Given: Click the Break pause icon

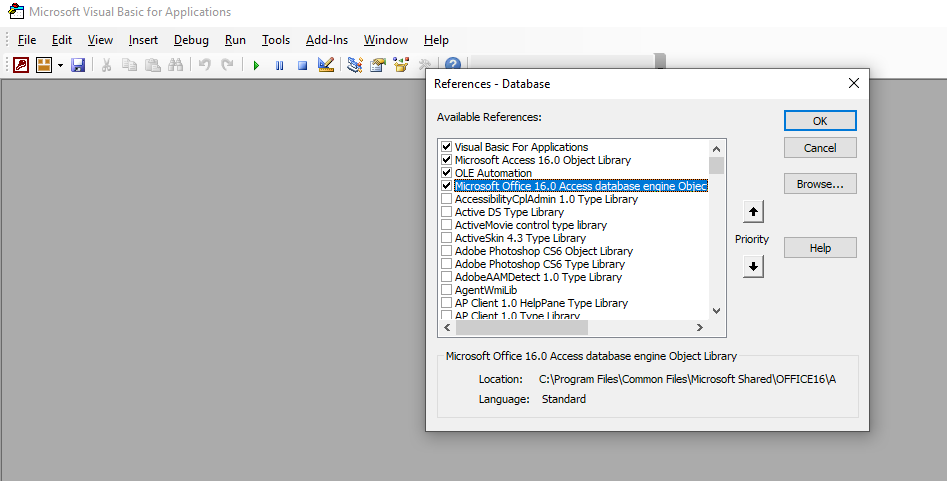Looking at the screenshot, I should (279, 65).
